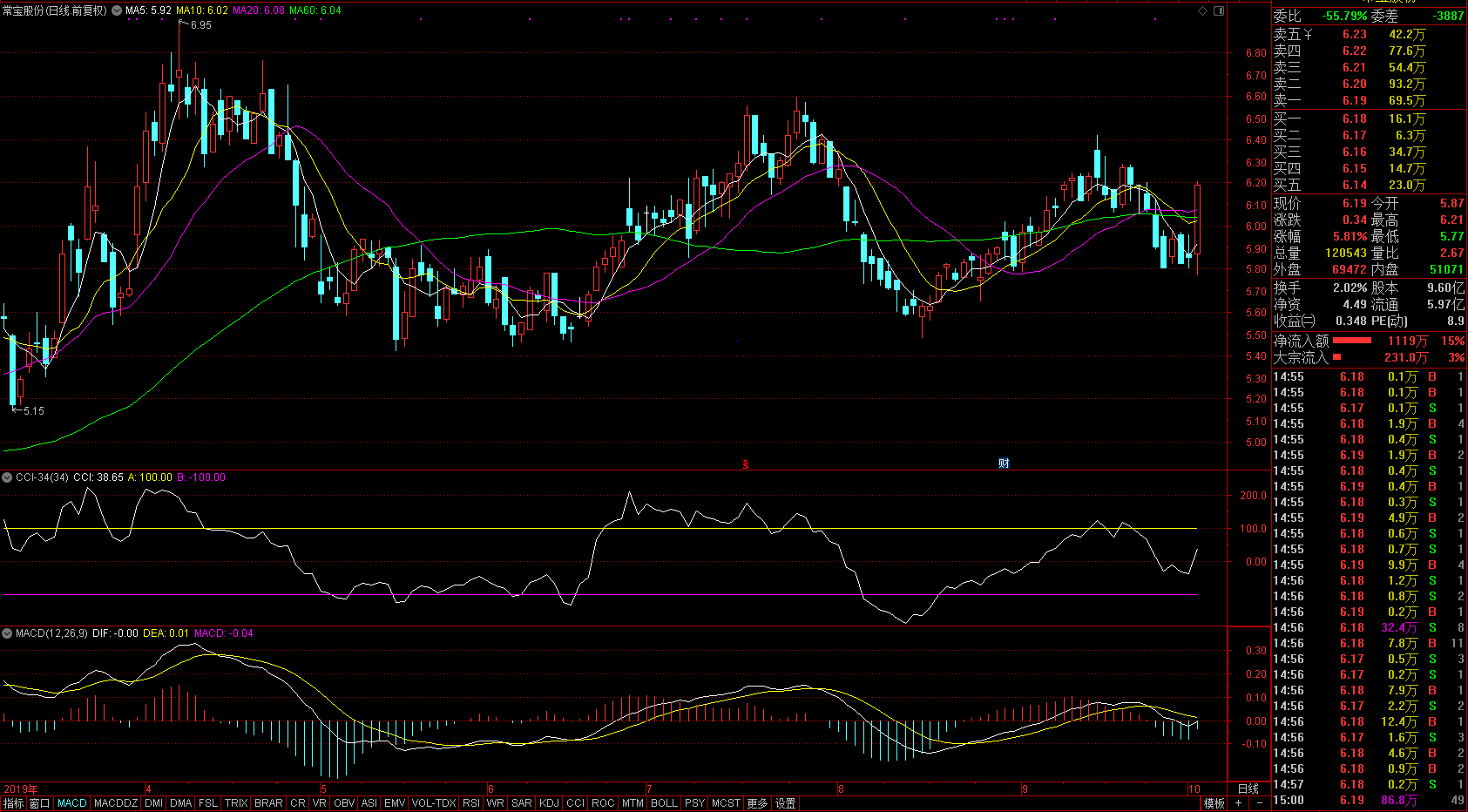Choose the ROC indicator tab
Screen dimensions: 1468x812
603,803
